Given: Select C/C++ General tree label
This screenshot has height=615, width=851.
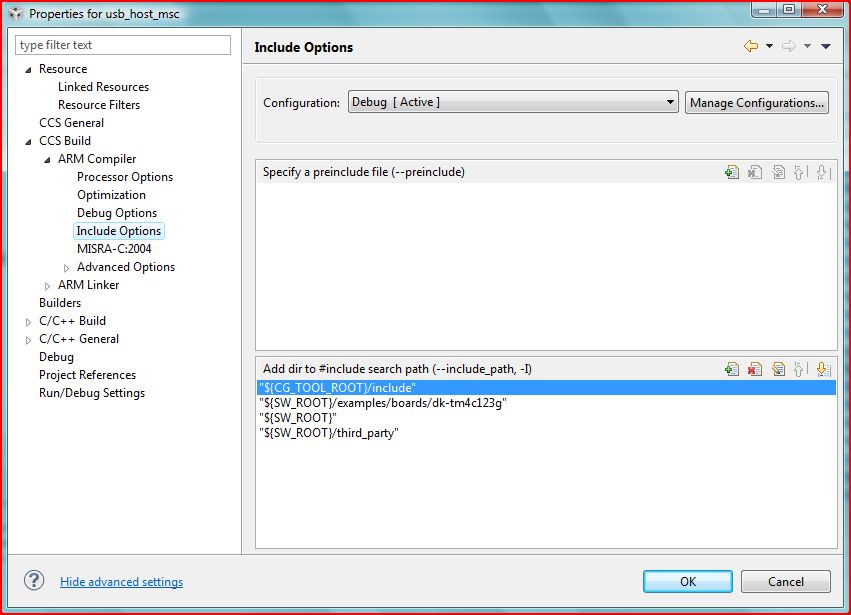Looking at the screenshot, I should (79, 339).
